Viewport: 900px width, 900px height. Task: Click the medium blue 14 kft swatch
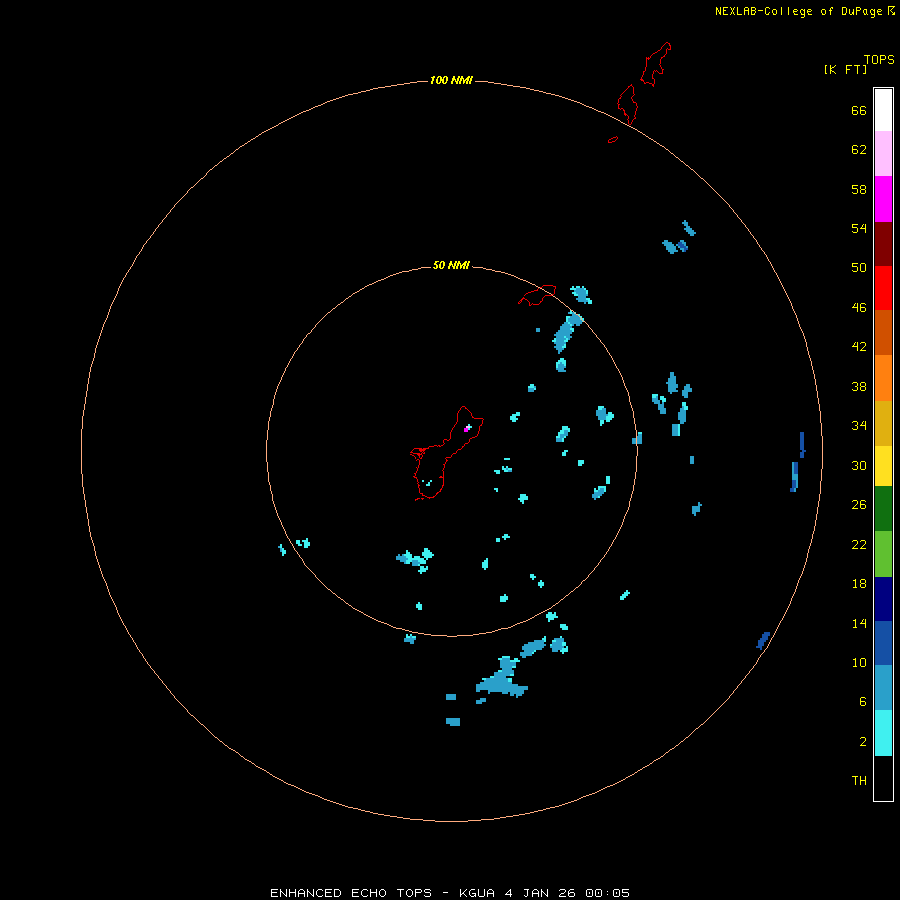click(883, 643)
